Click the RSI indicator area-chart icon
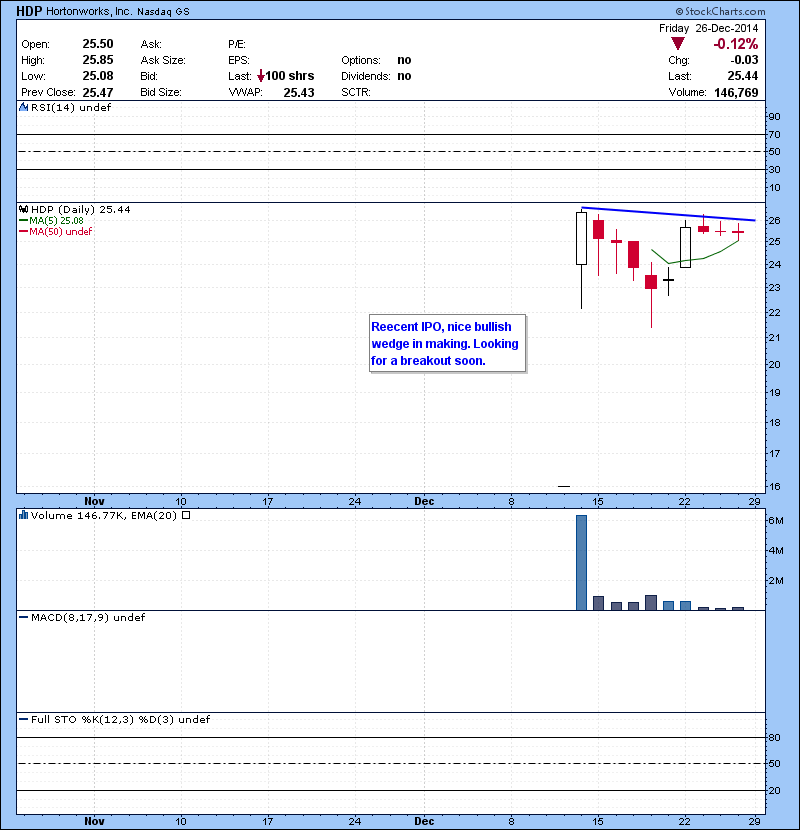This screenshot has height=830, width=800. point(23,107)
